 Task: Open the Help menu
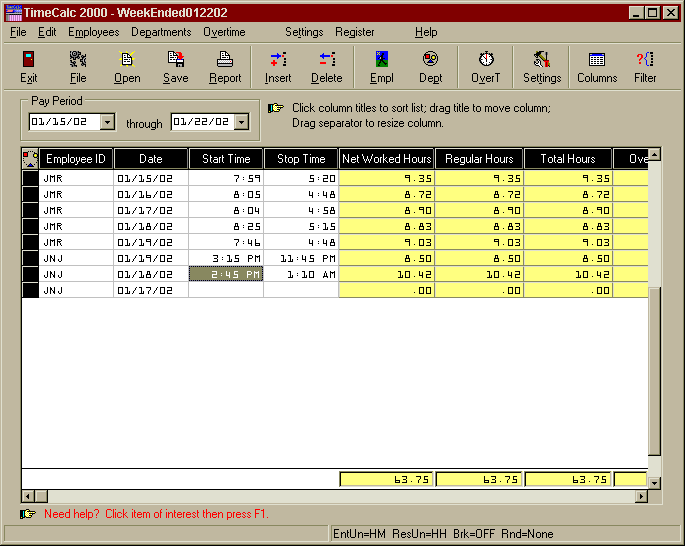(426, 32)
